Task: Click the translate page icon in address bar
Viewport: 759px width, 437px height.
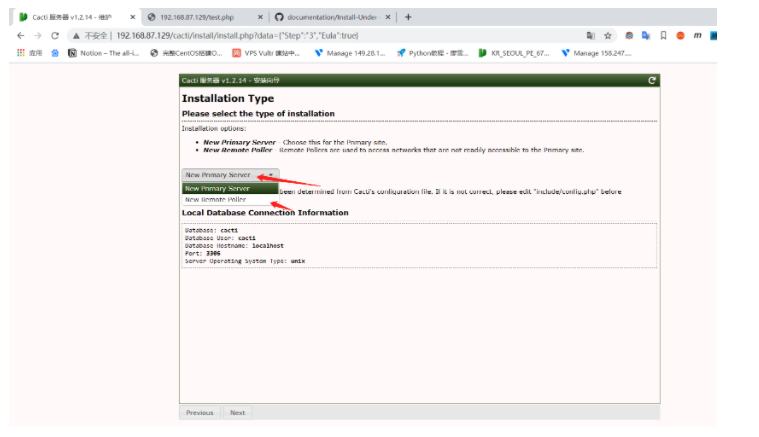Action: pos(590,35)
